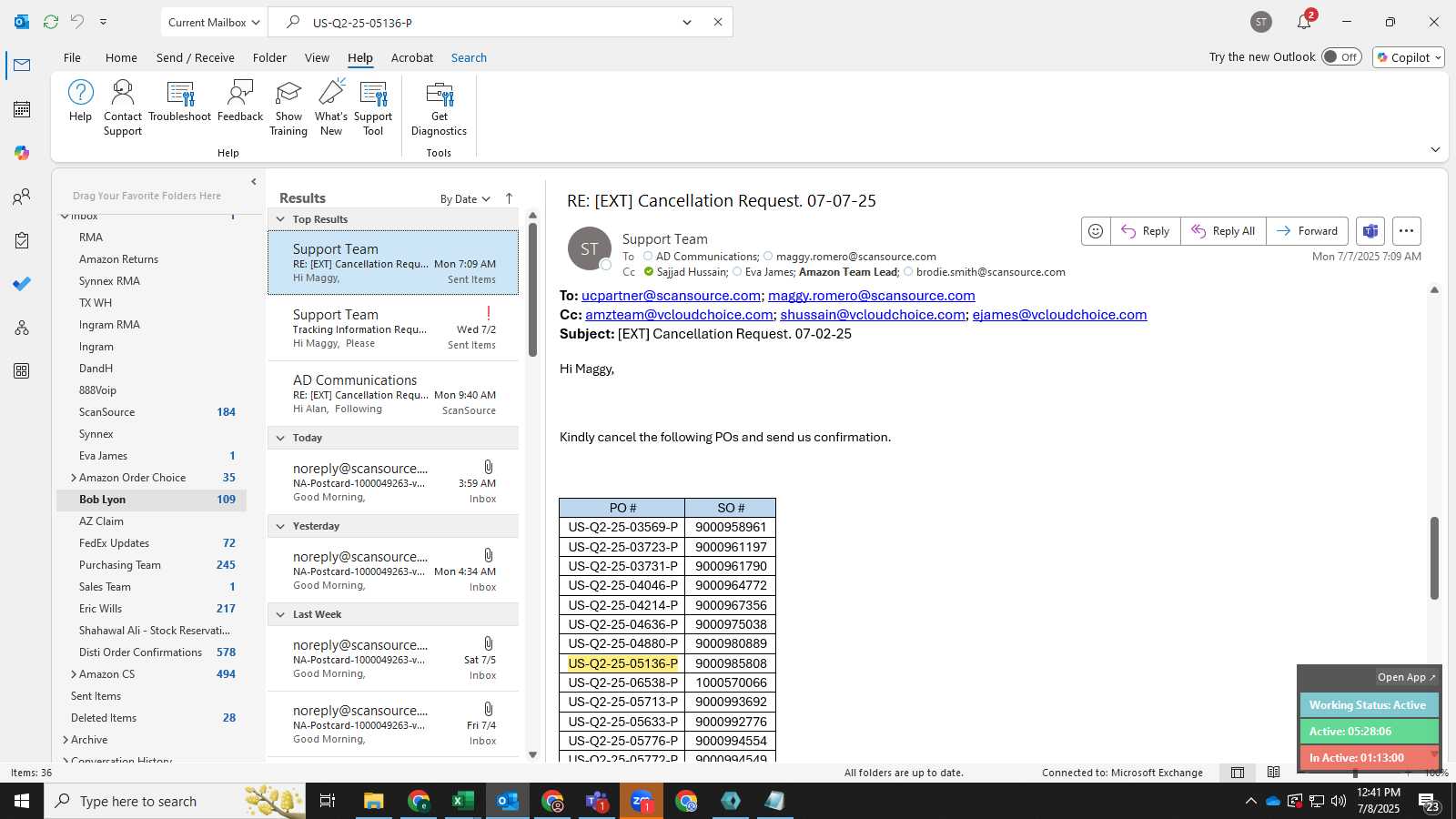Collapse the Today group

pos(280,438)
